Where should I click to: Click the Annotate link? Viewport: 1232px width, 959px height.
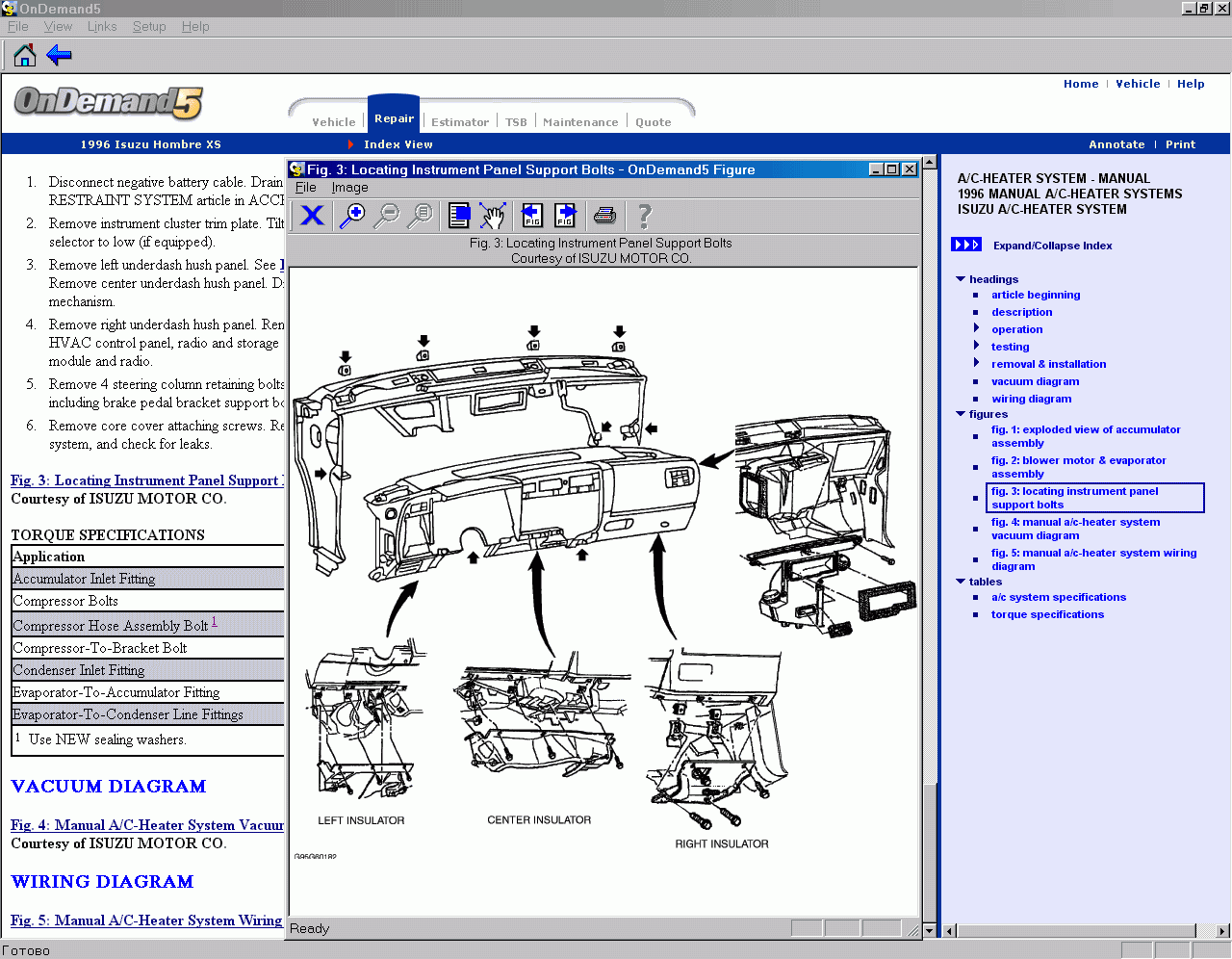(1116, 144)
